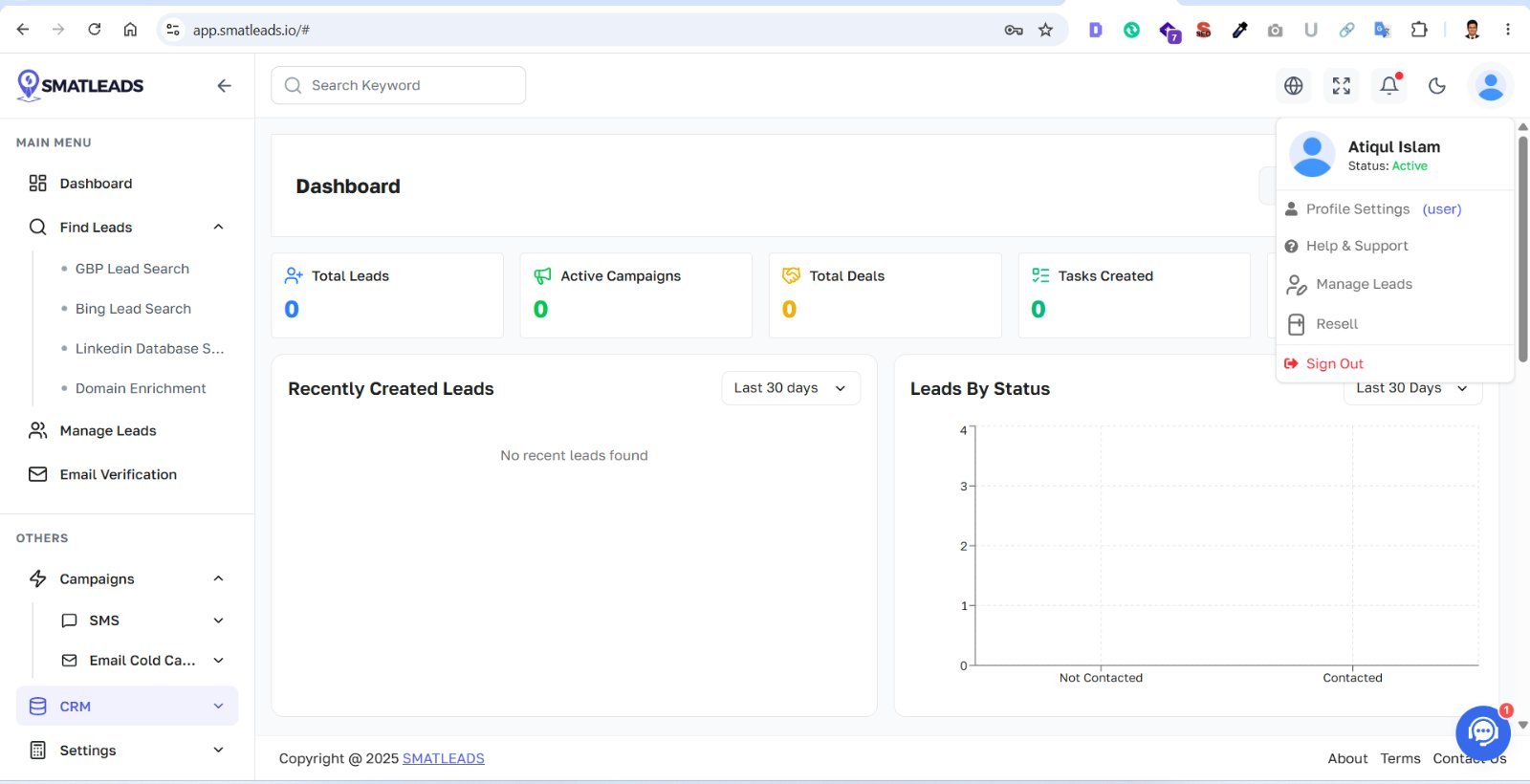Open the notifications bell
This screenshot has width=1530, height=784.
click(x=1389, y=85)
